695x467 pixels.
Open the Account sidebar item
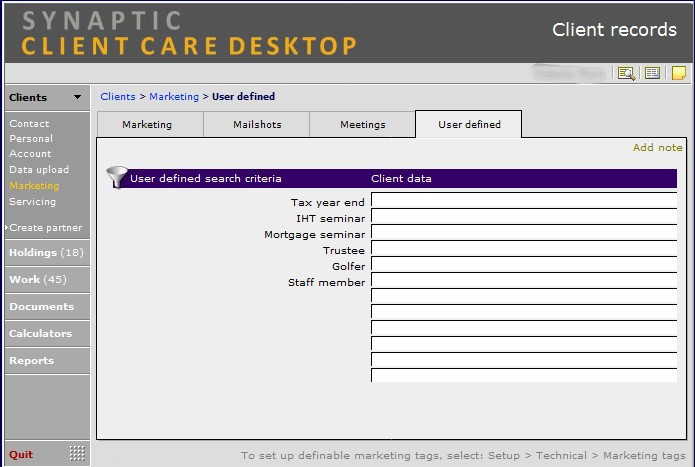tap(30, 154)
